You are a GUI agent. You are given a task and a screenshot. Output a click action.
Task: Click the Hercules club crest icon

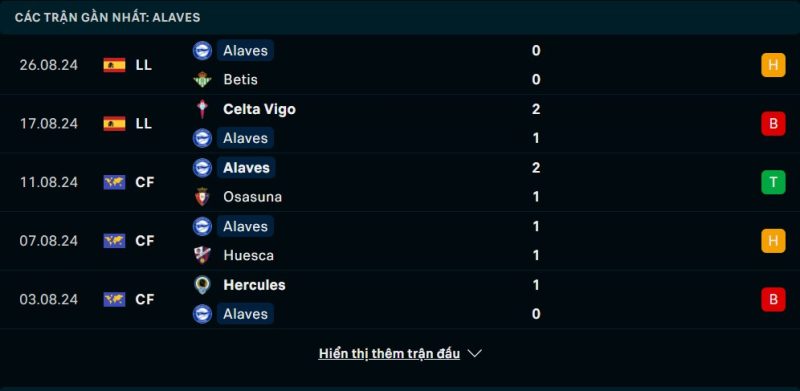(203, 285)
